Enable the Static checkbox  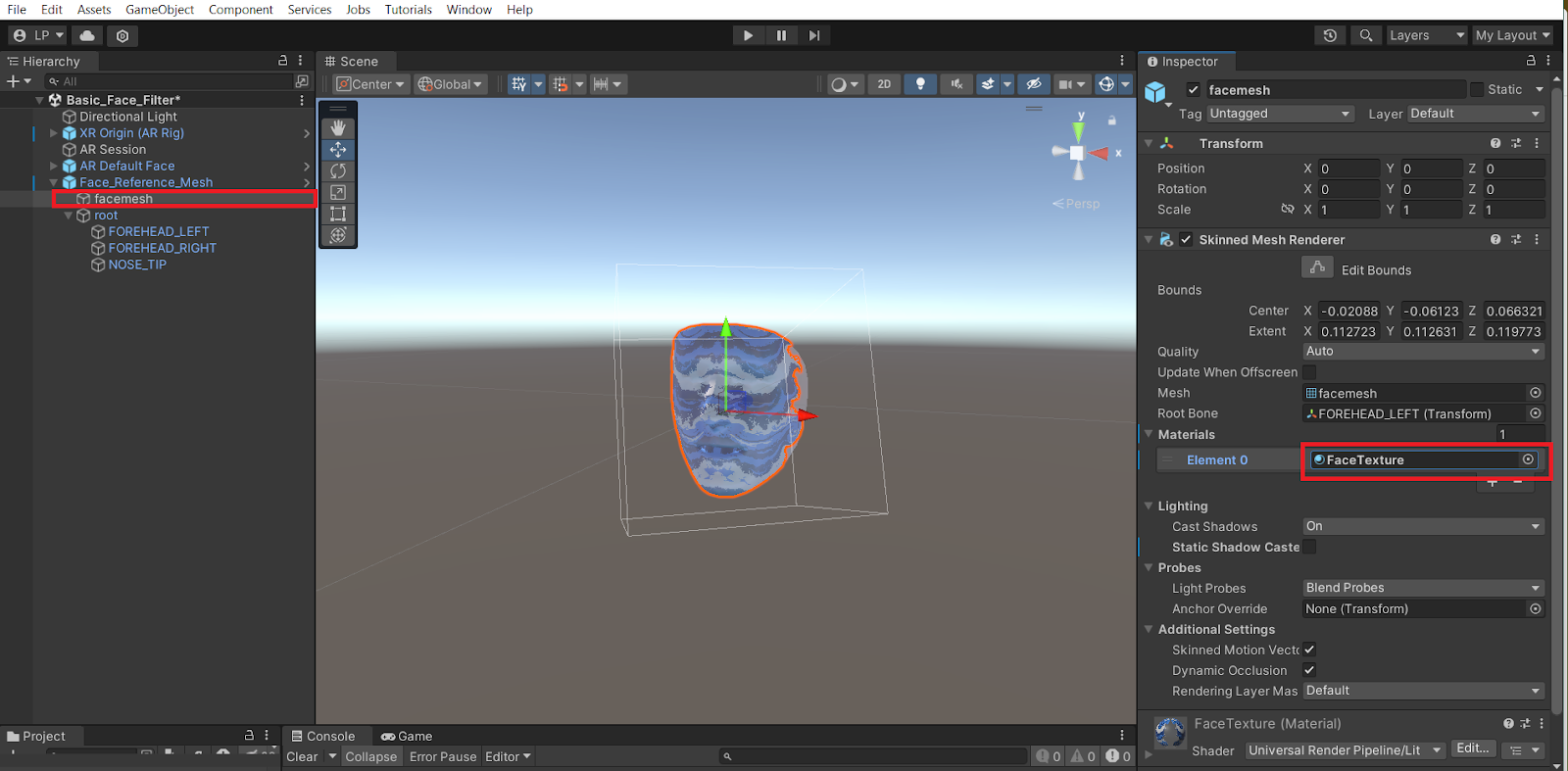(x=1477, y=90)
